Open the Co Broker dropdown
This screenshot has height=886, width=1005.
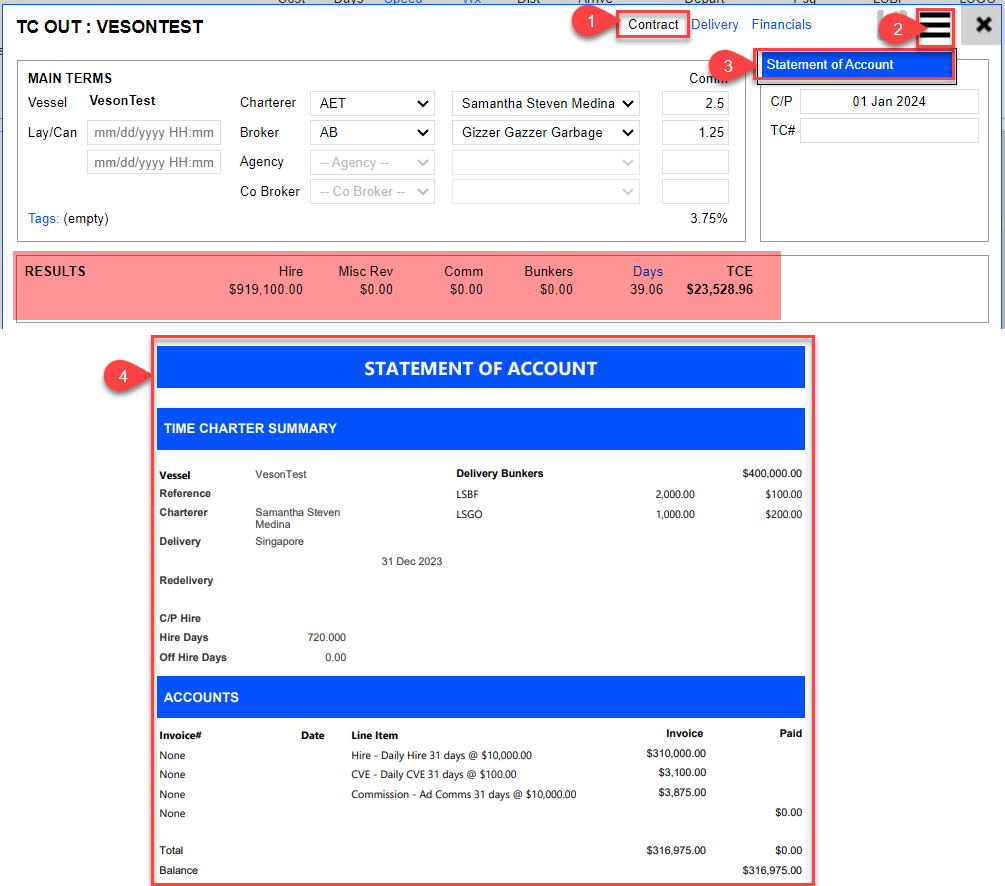(372, 192)
